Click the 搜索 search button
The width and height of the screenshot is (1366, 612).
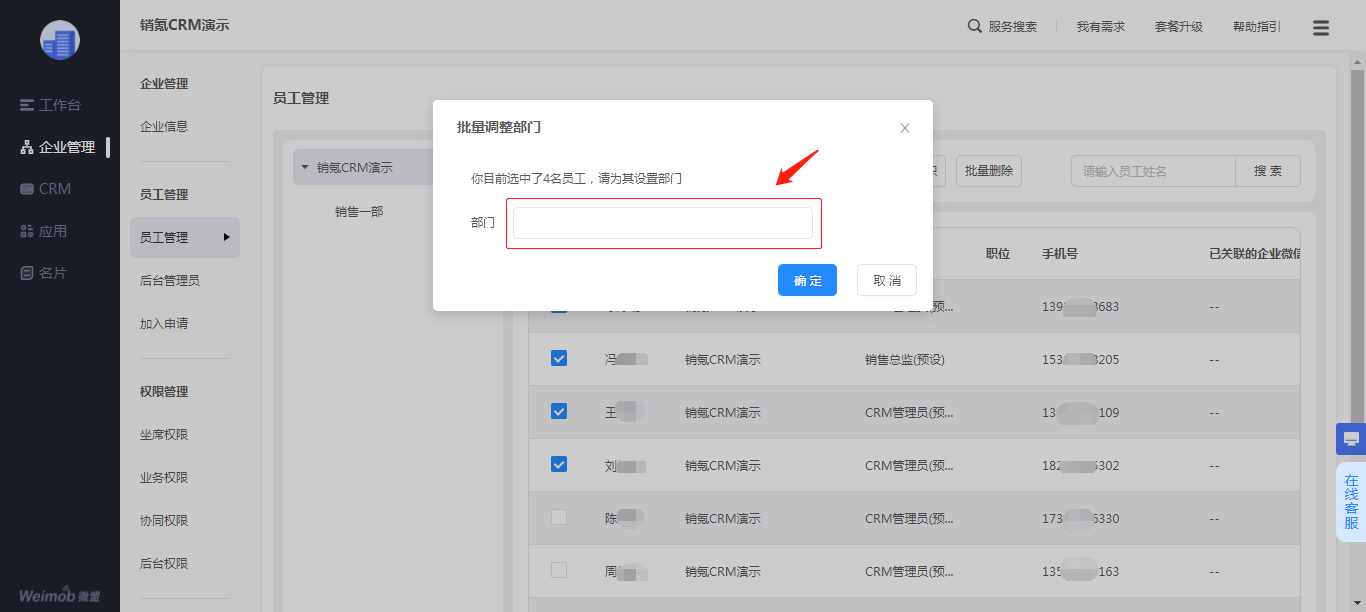(1268, 171)
